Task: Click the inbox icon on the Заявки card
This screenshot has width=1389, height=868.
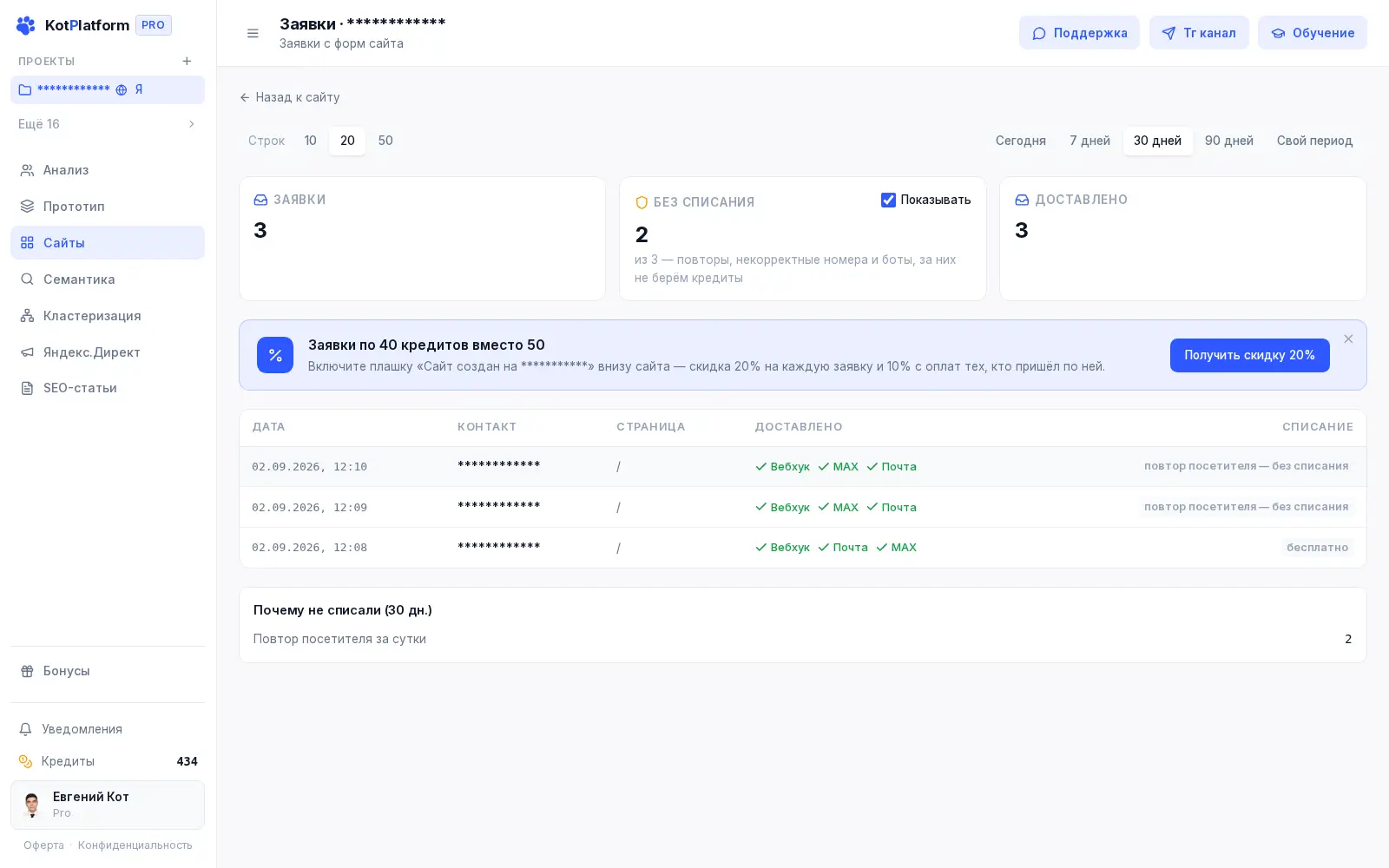Action: [x=260, y=200]
